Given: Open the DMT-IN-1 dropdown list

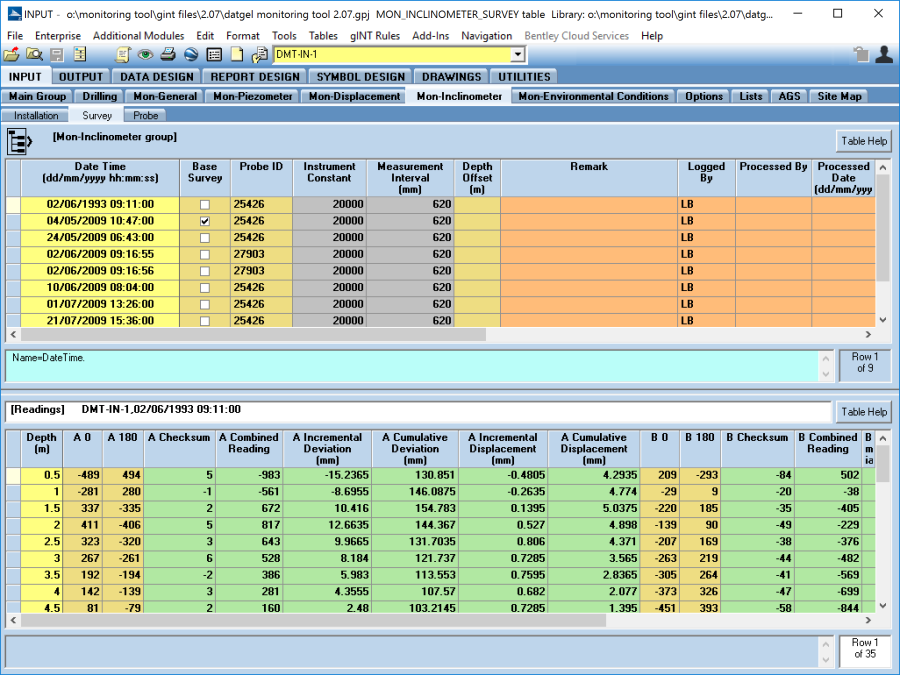Looking at the screenshot, I should point(517,55).
